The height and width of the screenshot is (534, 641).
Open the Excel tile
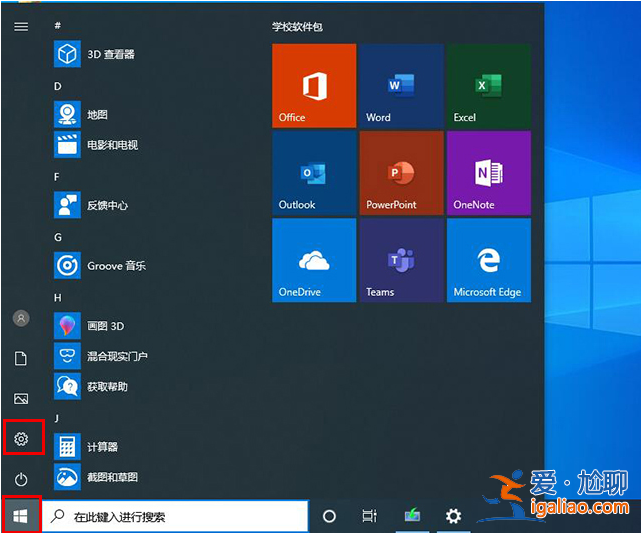pos(489,85)
